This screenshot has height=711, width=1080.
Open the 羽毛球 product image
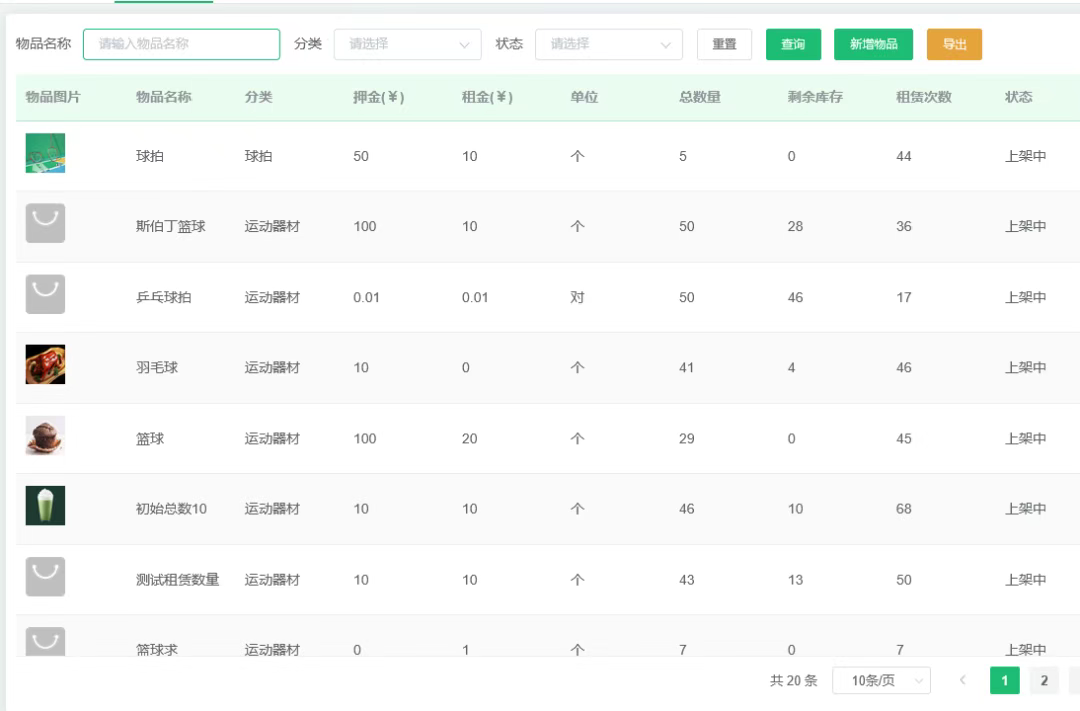click(45, 365)
